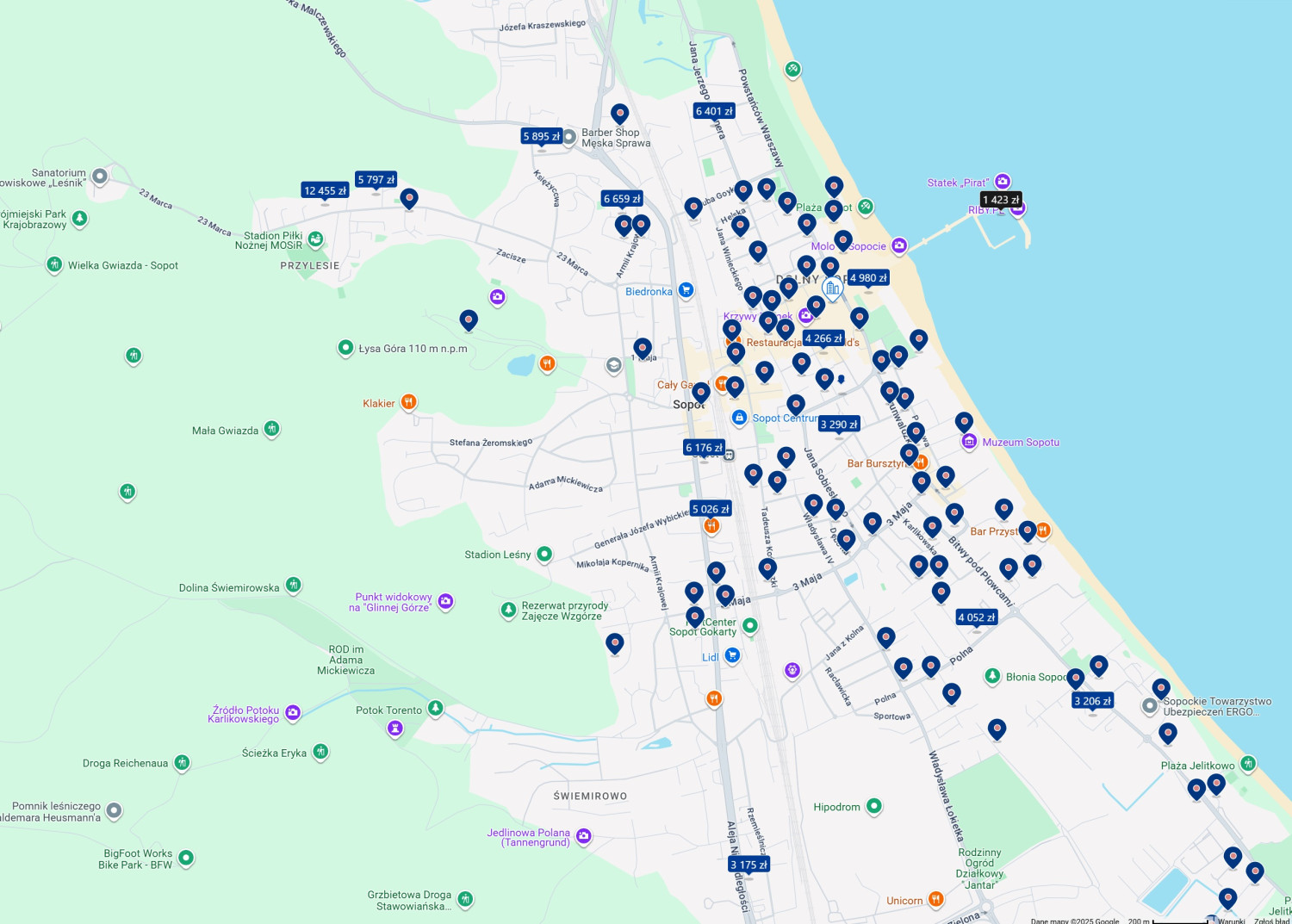Open the Biedronka shopping cart icon
Image resolution: width=1292 pixels, height=924 pixels.
coord(686,290)
